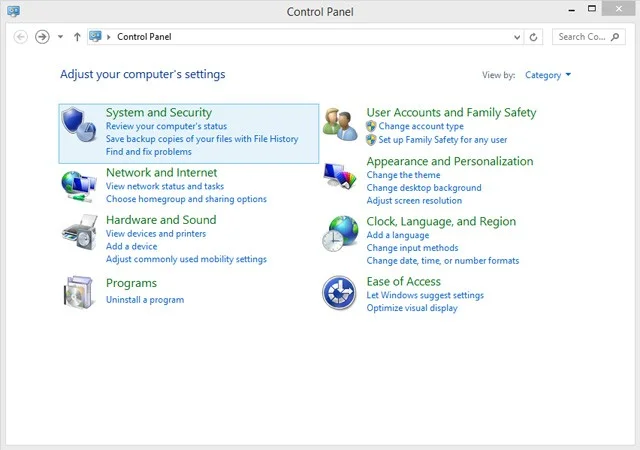Open the Add a language link
The image size is (640, 450).
(x=398, y=235)
